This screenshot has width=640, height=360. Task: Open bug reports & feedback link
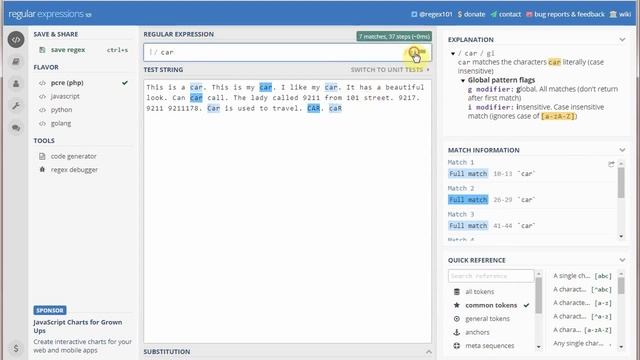pos(565,14)
